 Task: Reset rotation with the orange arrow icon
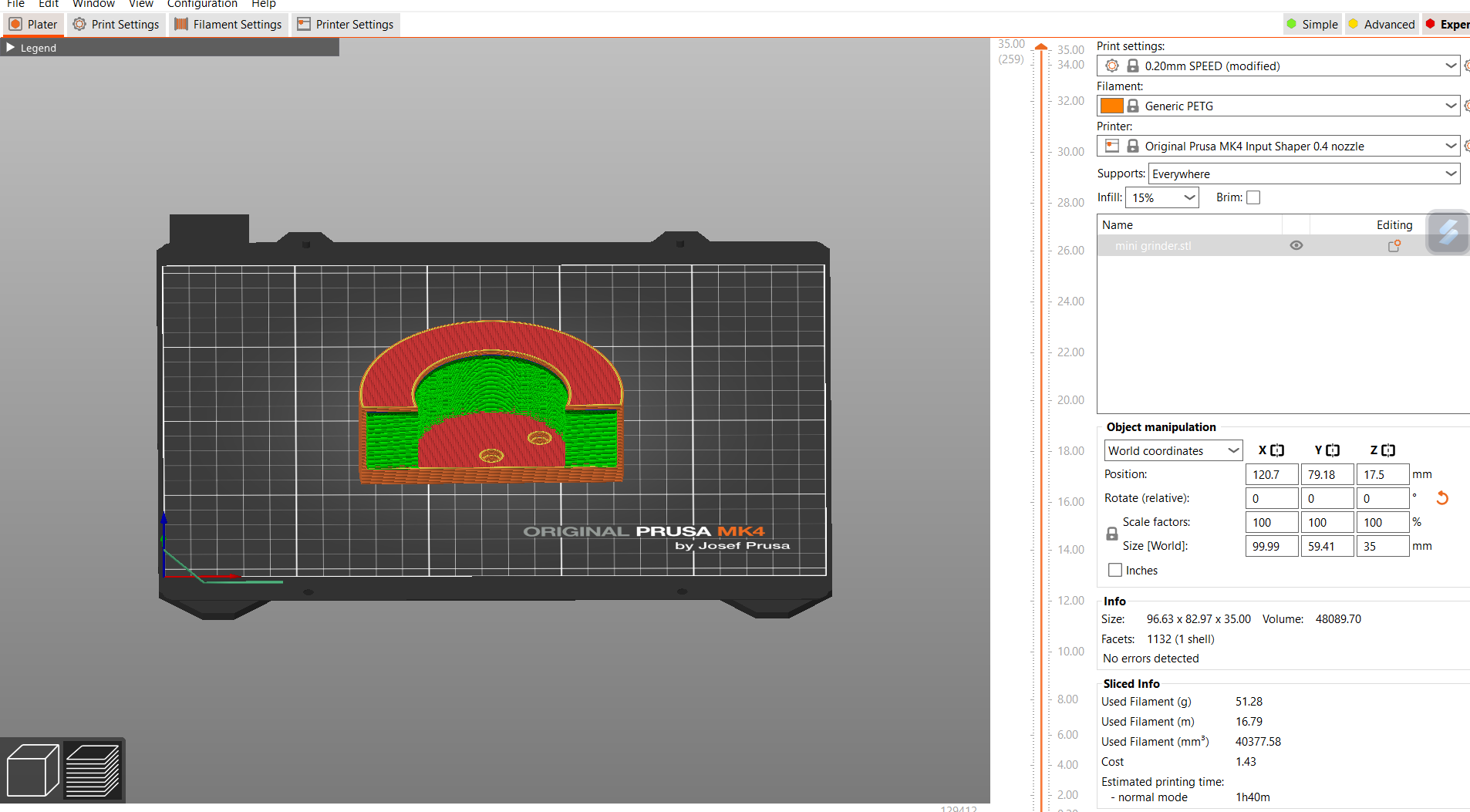1442,498
